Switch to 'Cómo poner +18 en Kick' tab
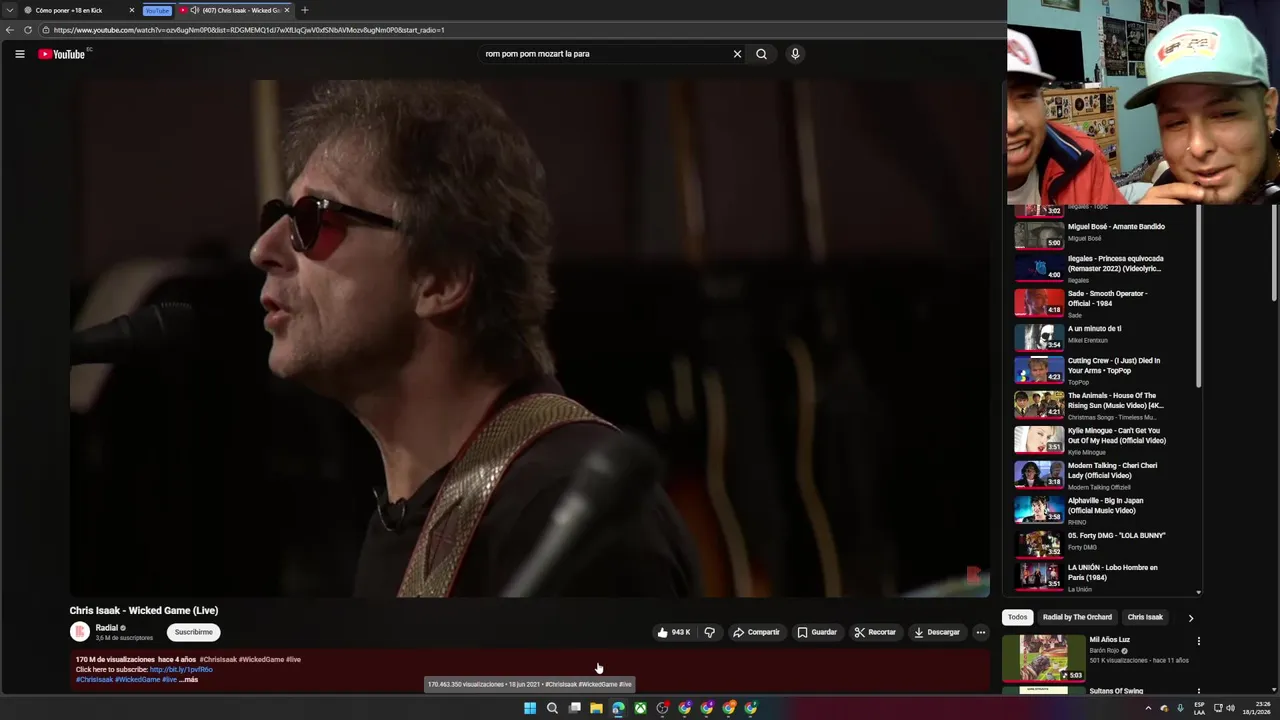The image size is (1280, 720). coord(75,10)
